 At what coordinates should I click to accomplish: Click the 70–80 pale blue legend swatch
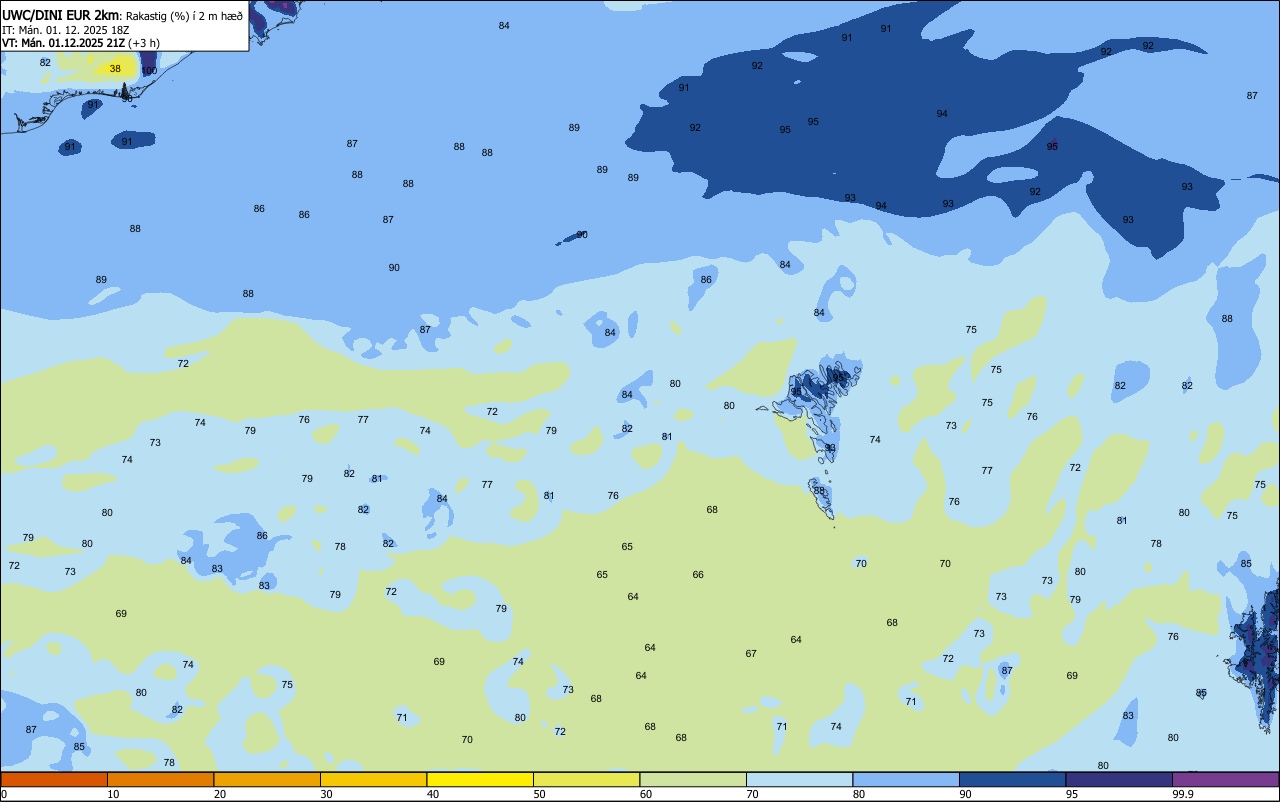coord(799,779)
